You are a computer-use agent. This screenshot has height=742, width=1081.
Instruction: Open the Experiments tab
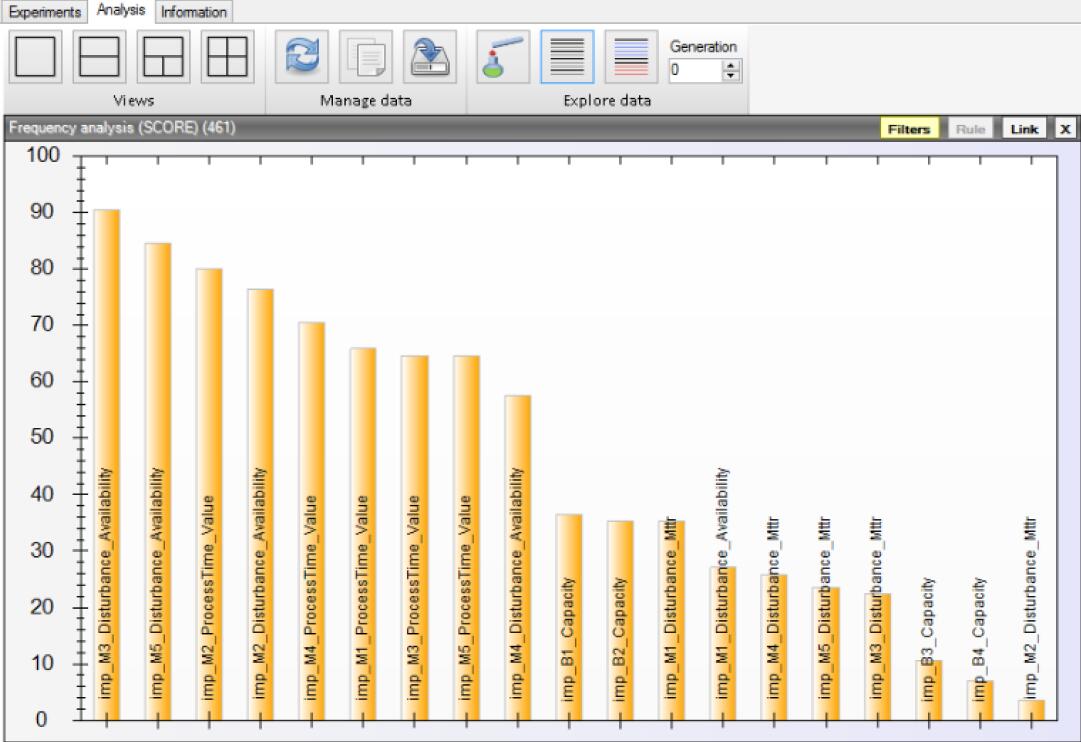click(x=45, y=12)
